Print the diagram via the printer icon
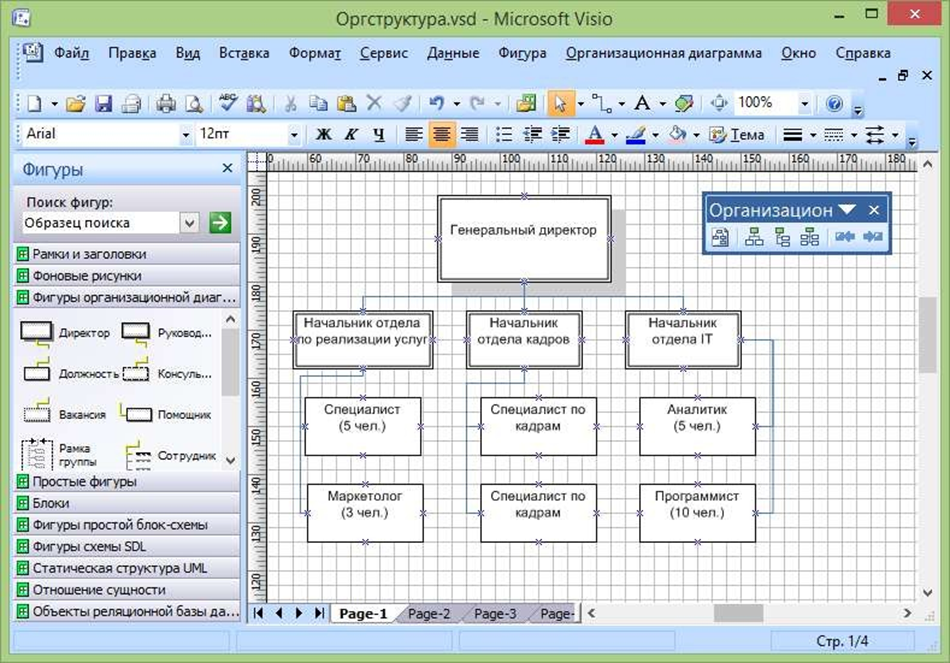950x663 pixels. (x=165, y=104)
